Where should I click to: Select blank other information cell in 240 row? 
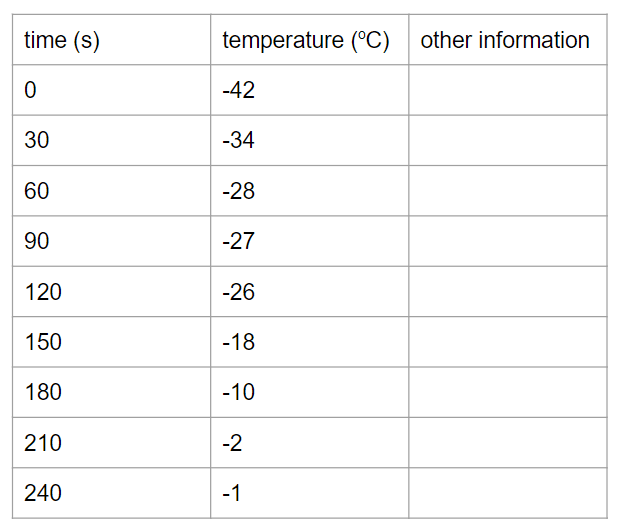pyautogui.click(x=507, y=493)
